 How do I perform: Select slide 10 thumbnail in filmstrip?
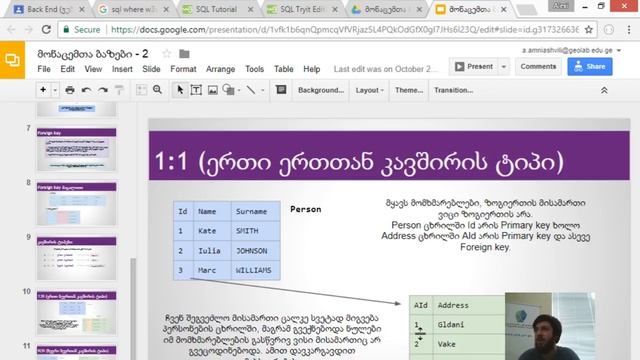[x=77, y=313]
